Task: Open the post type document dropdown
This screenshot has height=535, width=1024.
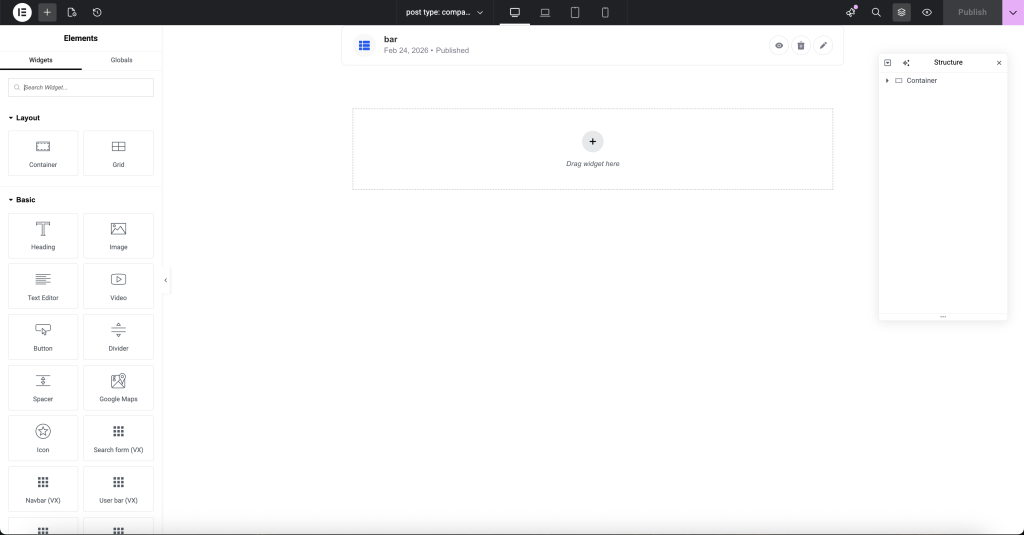Action: click(444, 12)
